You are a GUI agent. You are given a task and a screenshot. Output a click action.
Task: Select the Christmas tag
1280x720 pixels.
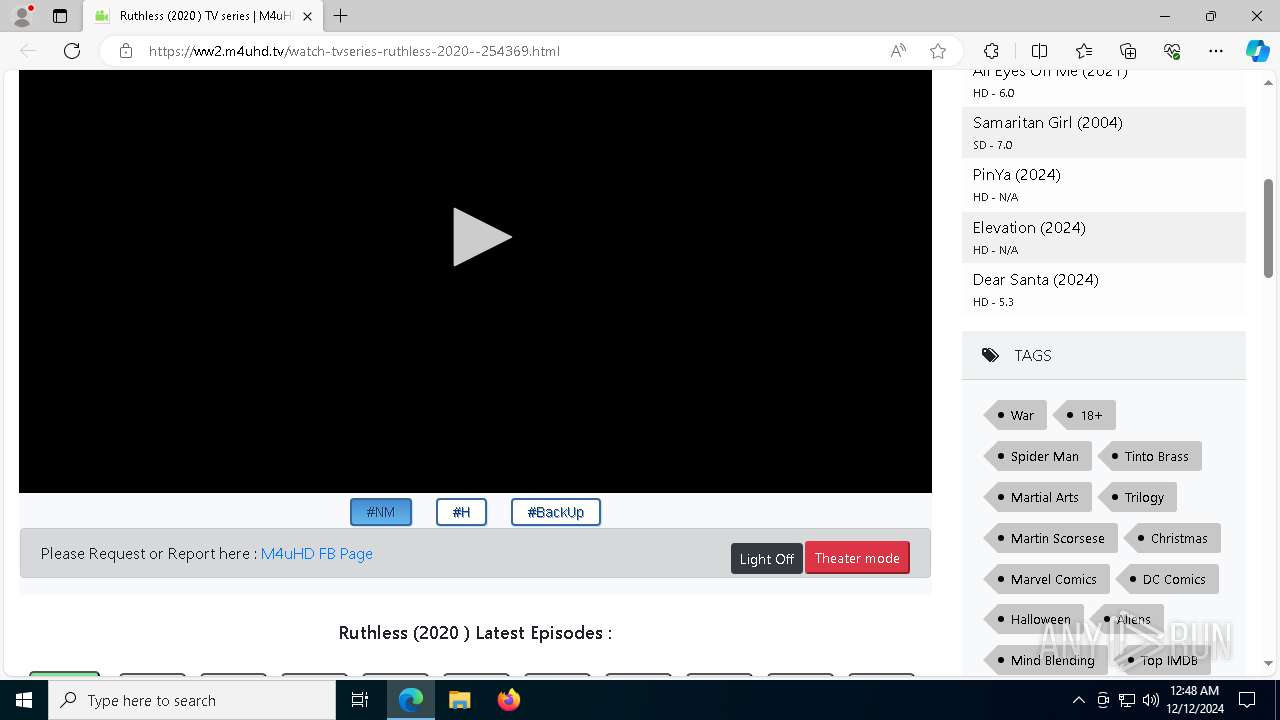click(1173, 538)
